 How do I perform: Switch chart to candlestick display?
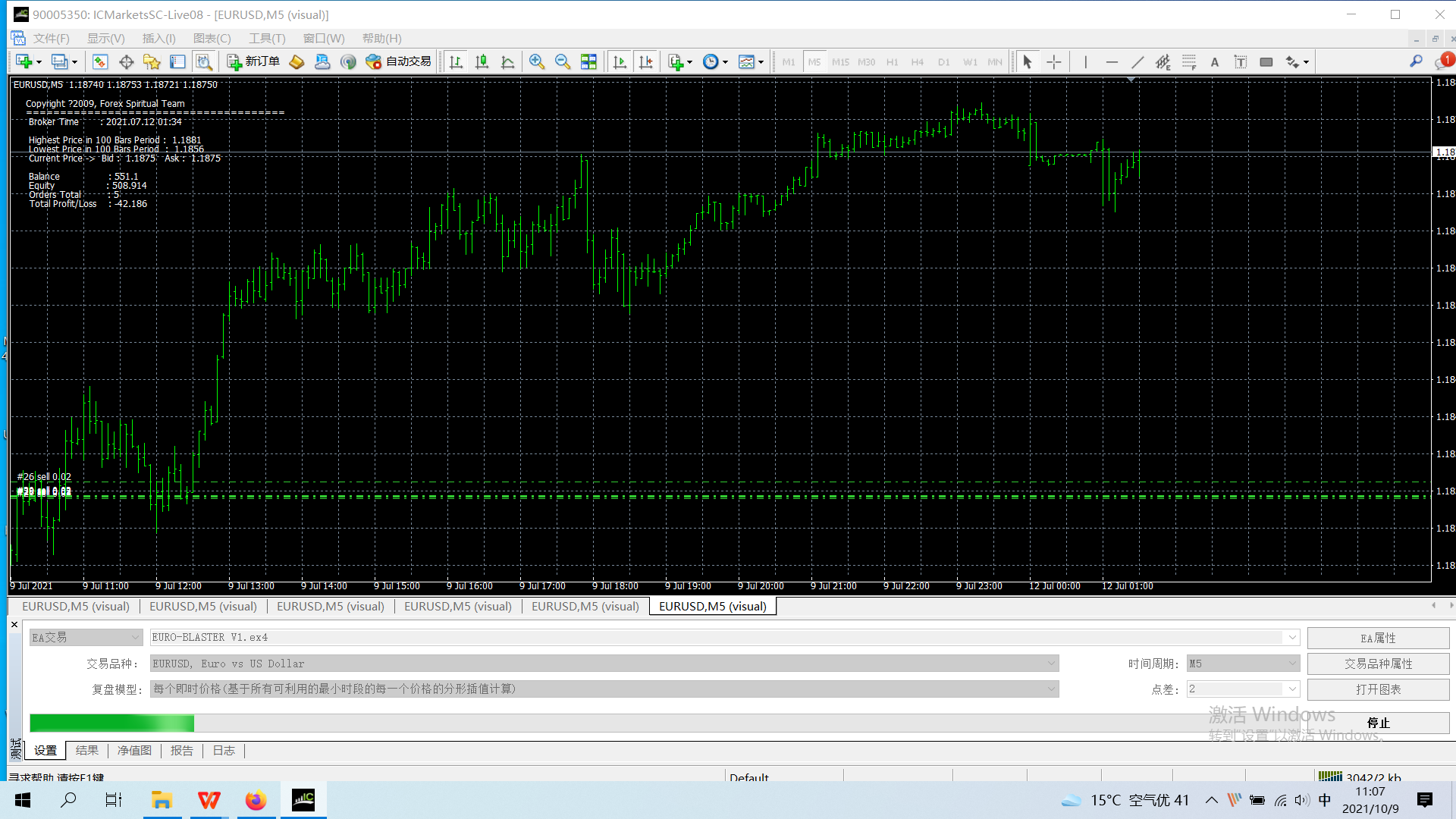[482, 62]
